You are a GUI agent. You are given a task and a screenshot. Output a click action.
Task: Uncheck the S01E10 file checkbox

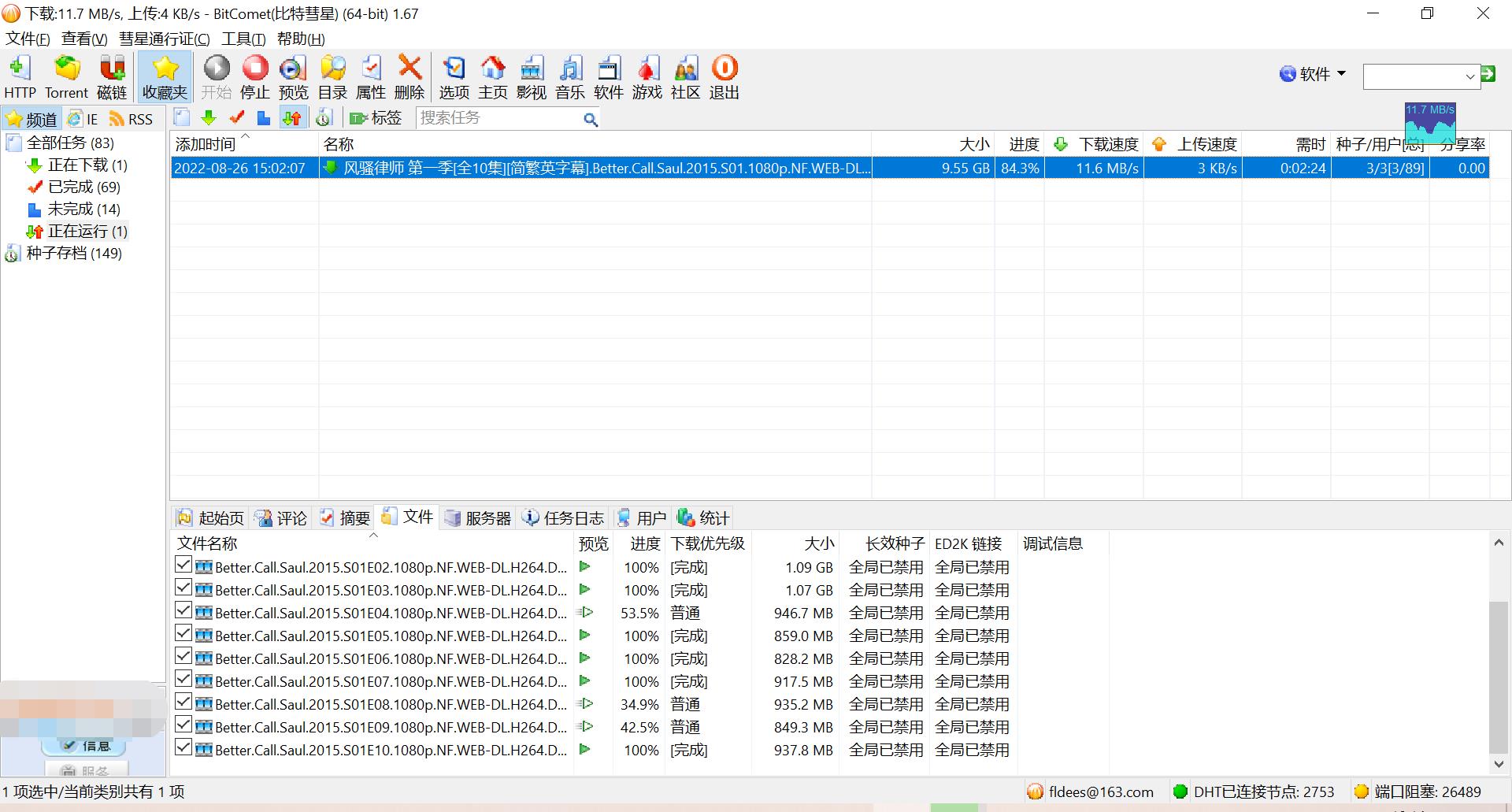183,747
